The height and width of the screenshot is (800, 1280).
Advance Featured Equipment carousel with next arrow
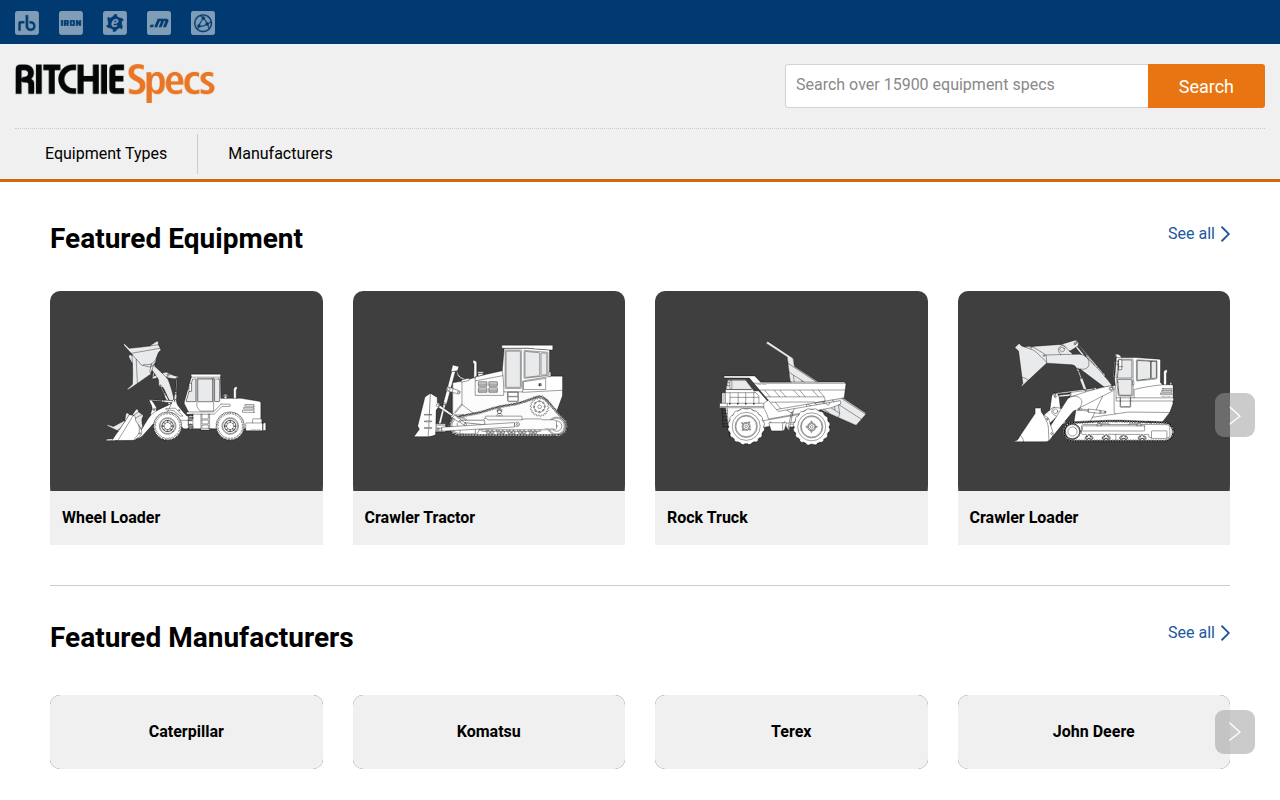(x=1235, y=415)
